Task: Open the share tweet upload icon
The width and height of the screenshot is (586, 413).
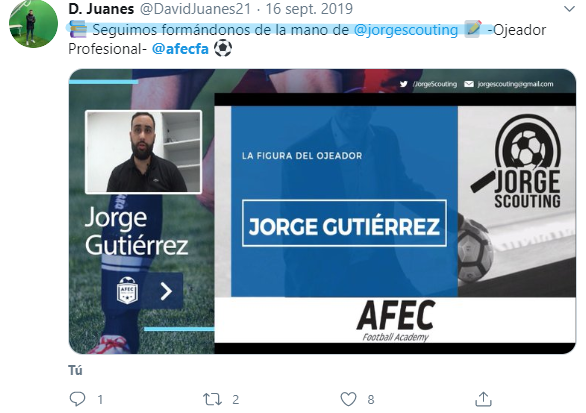Action: click(483, 399)
